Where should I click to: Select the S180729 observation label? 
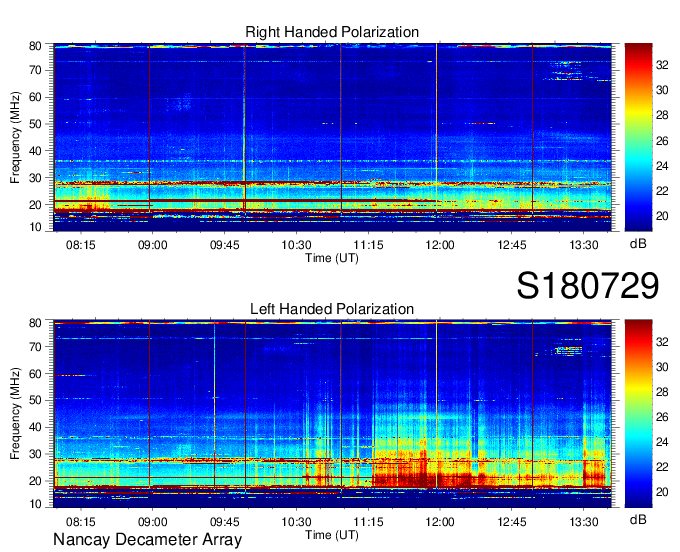tap(588, 286)
